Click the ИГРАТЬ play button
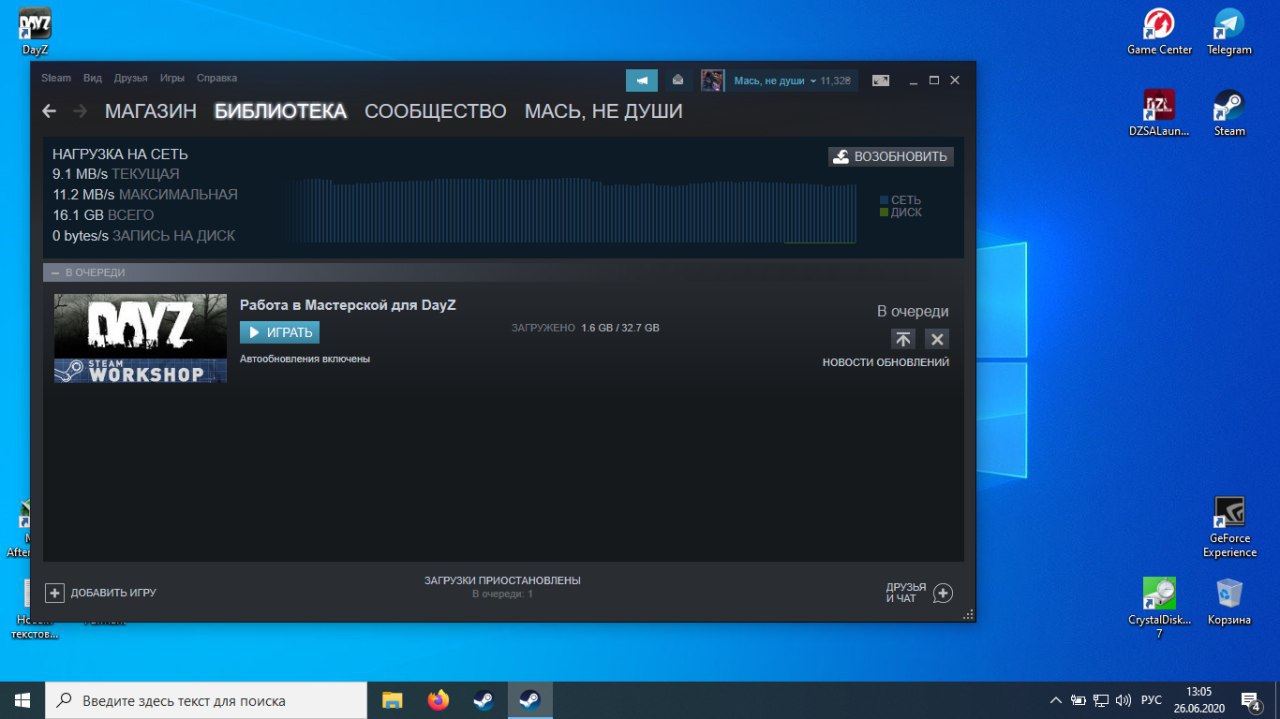The image size is (1280, 719). 280,332
